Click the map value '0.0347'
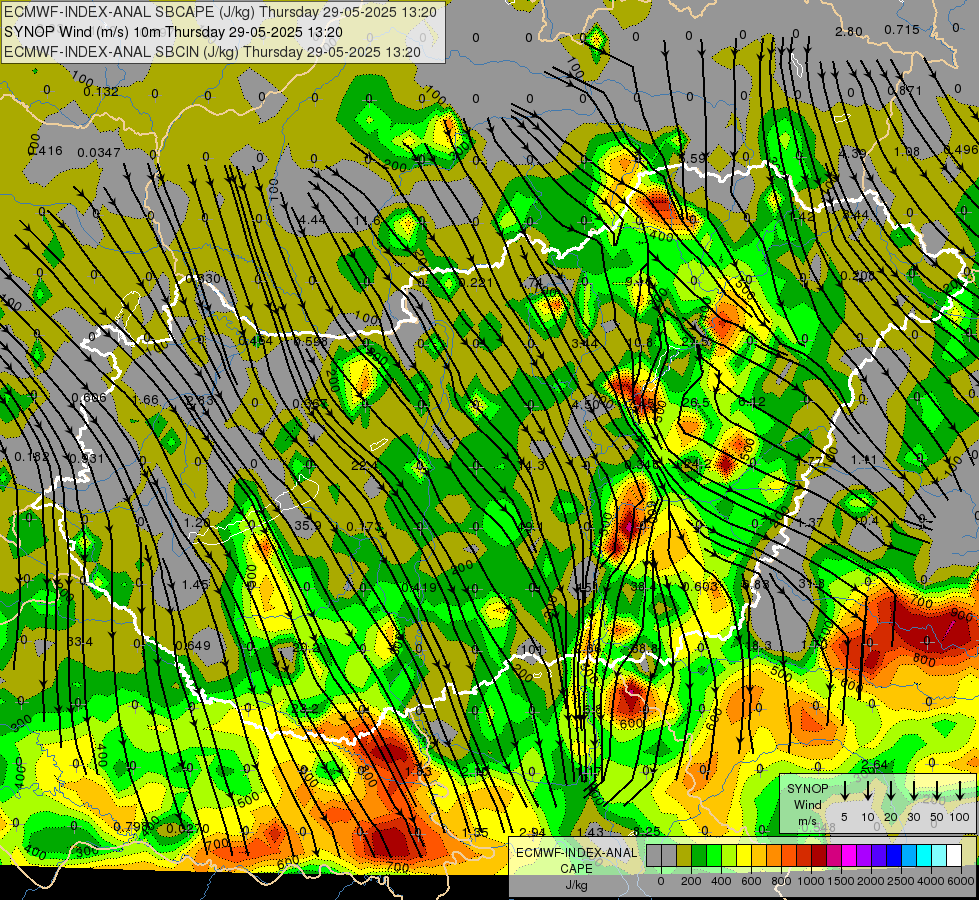Image resolution: width=979 pixels, height=900 pixels. pyautogui.click(x=99, y=152)
